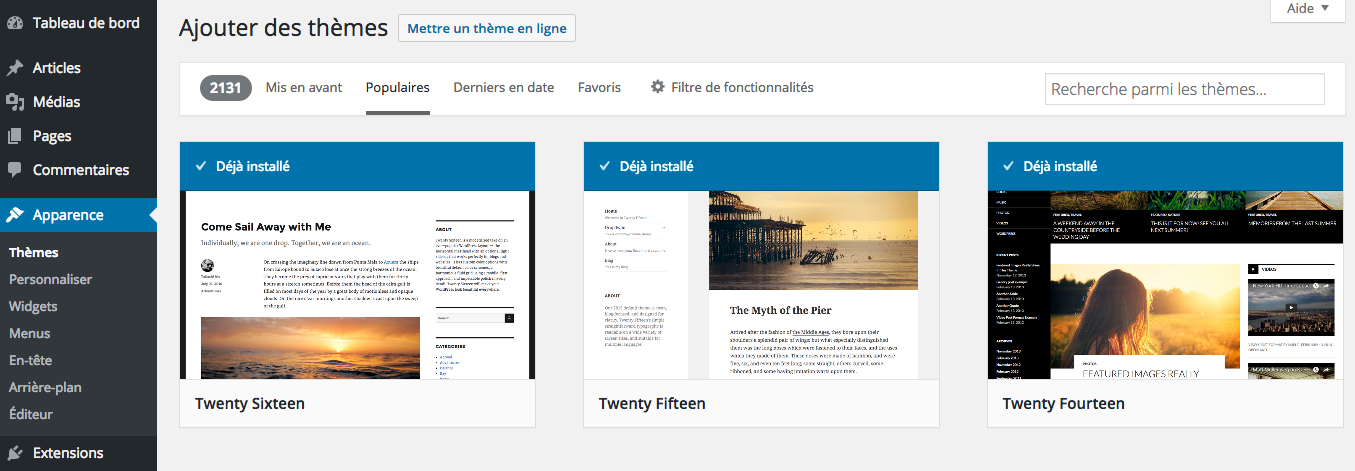This screenshot has height=471, width=1355.
Task: Click the Ajouter des thèmes heading
Action: pyautogui.click(x=283, y=28)
